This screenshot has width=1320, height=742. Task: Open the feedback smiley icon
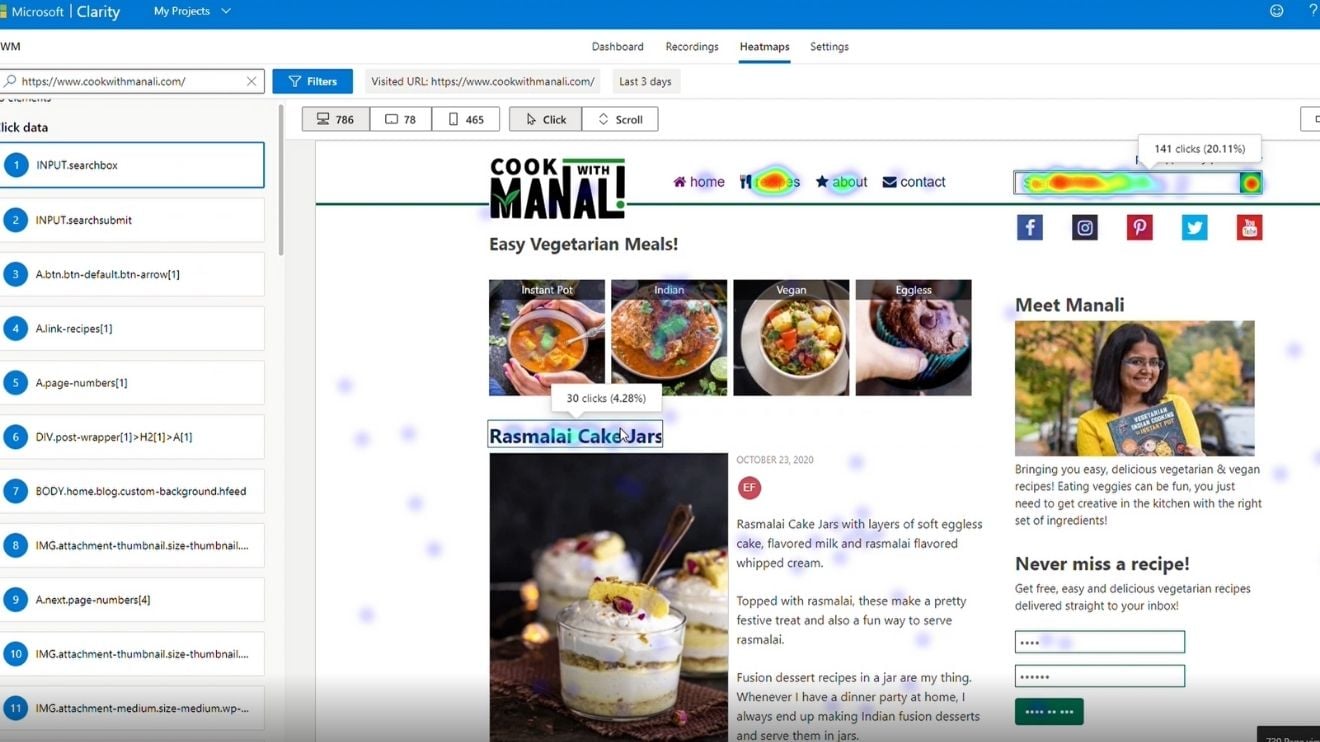1276,11
